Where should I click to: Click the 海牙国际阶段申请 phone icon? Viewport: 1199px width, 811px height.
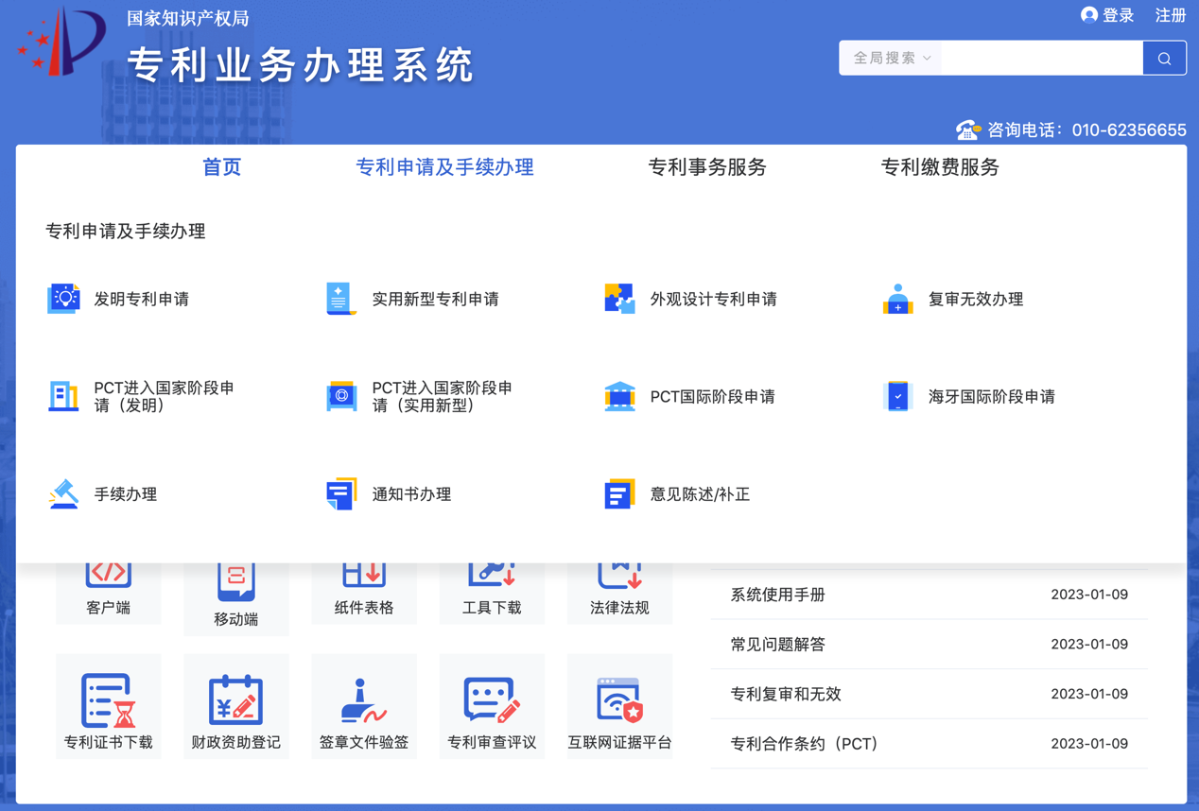[898, 397]
